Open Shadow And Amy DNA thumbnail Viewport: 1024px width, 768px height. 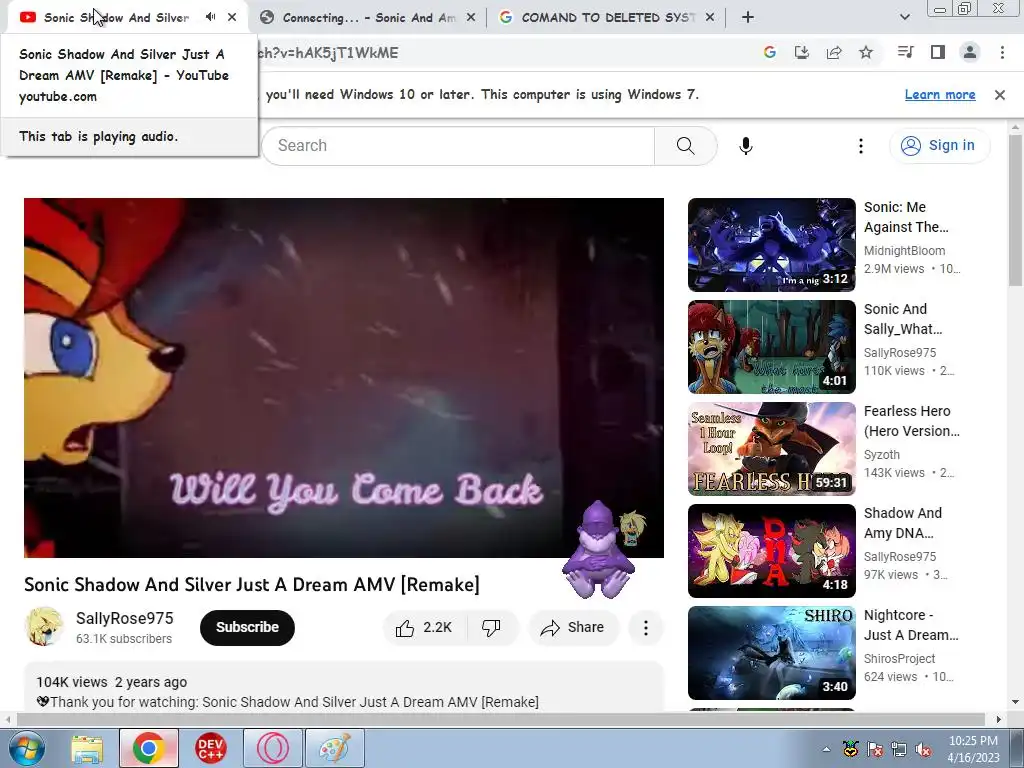pyautogui.click(x=771, y=551)
